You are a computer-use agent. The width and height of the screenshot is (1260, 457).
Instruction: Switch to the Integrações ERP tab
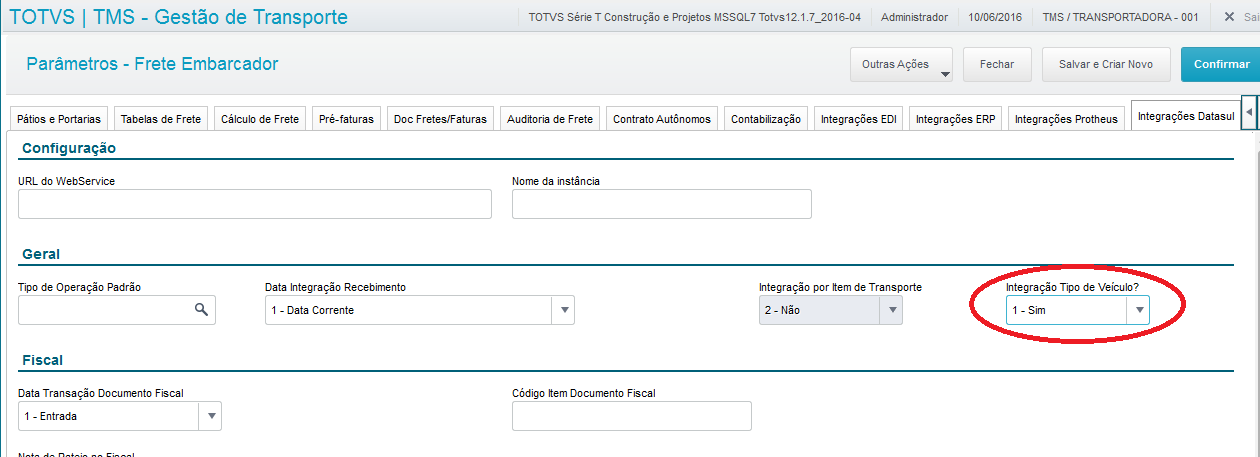(x=955, y=118)
